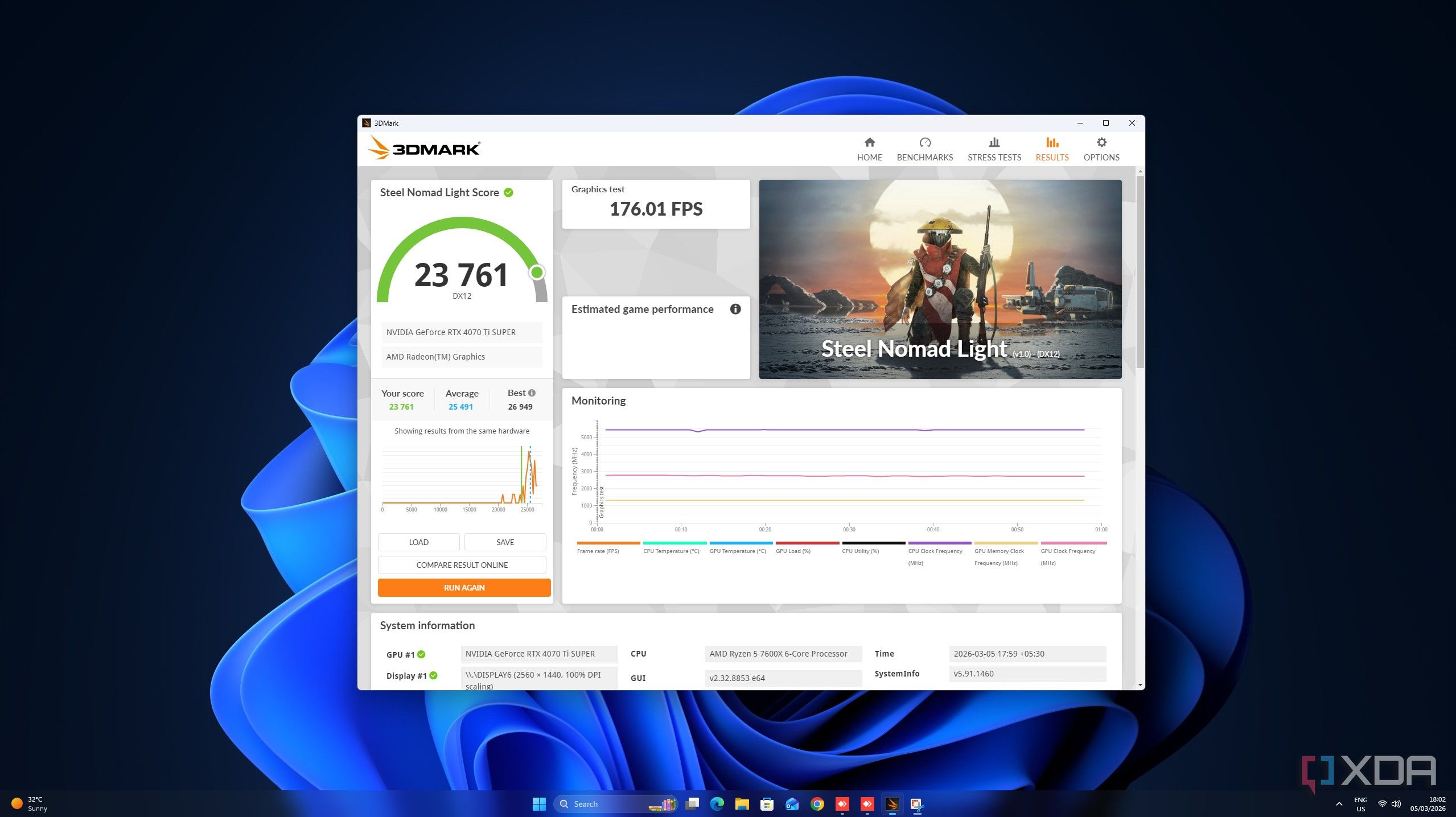The width and height of the screenshot is (1456, 817).
Task: Toggle CPU Temperature series in the Monitoring legend
Action: [674, 547]
